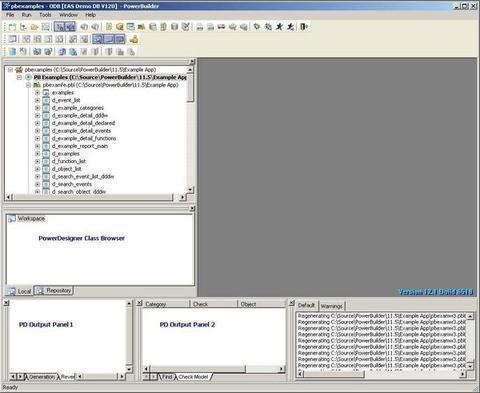480x393 pixels.
Task: Open the Tools menu
Action: click(x=45, y=15)
